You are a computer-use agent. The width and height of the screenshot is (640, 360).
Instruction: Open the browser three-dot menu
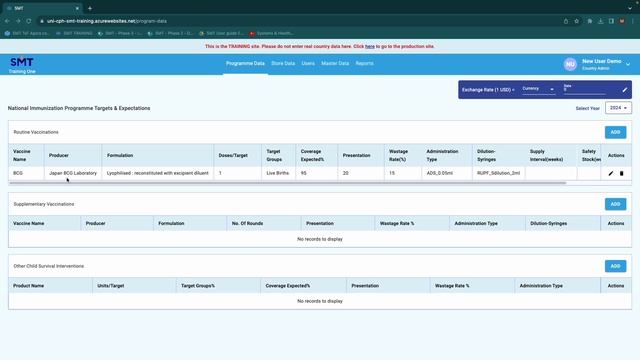coord(633,21)
